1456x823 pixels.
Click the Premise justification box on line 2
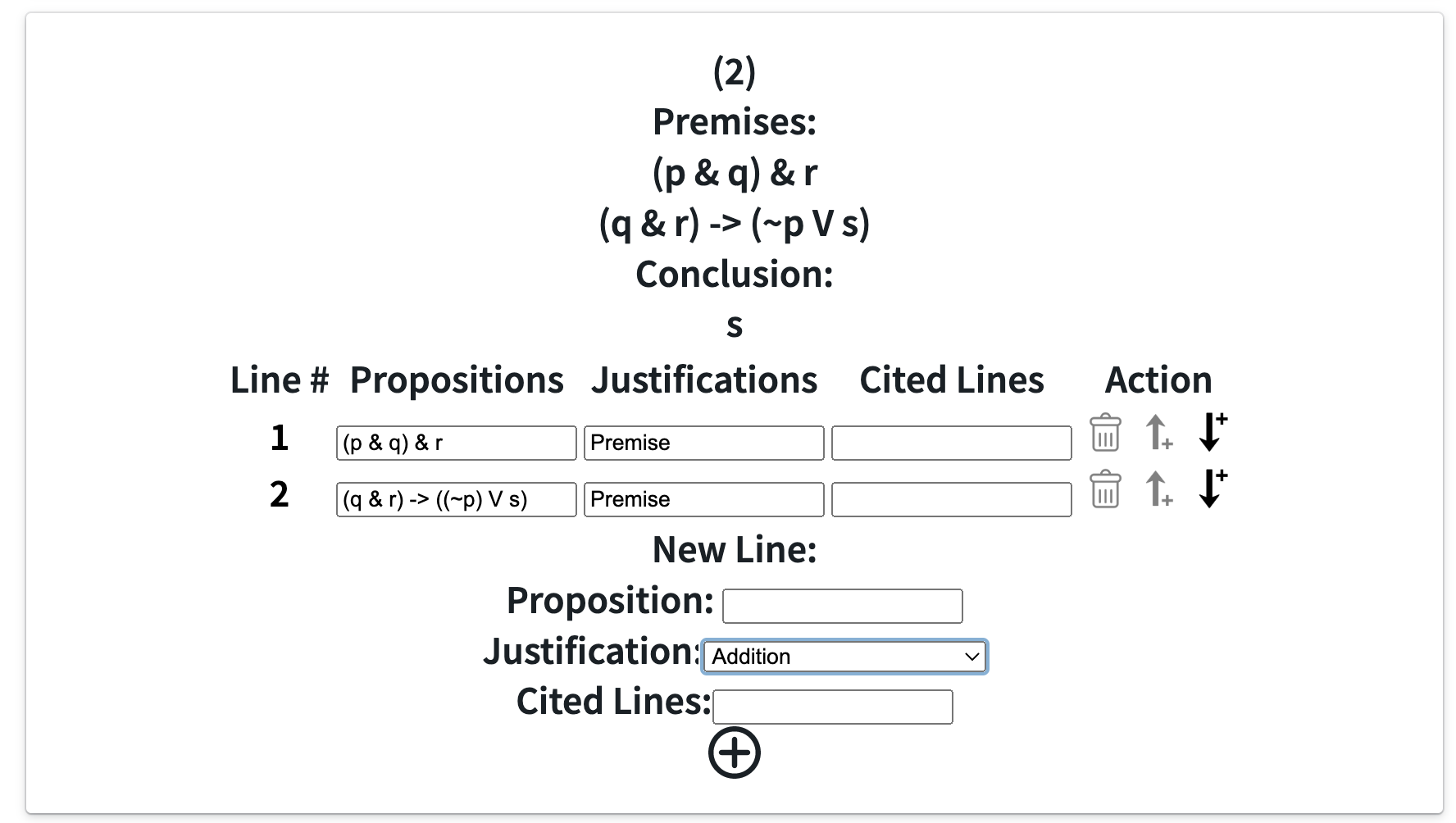click(703, 498)
